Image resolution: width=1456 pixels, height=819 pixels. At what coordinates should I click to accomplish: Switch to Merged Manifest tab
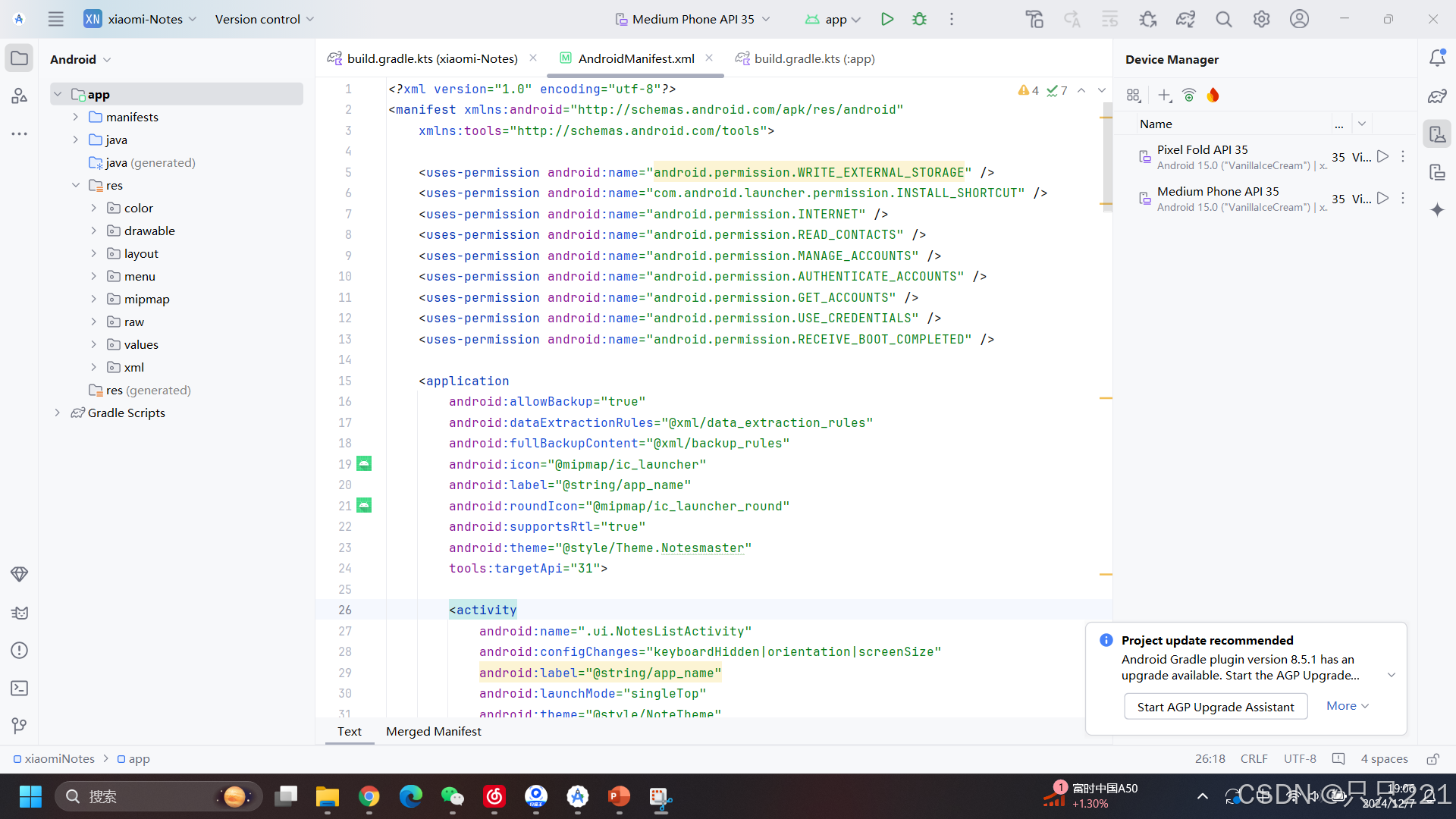coord(433,732)
